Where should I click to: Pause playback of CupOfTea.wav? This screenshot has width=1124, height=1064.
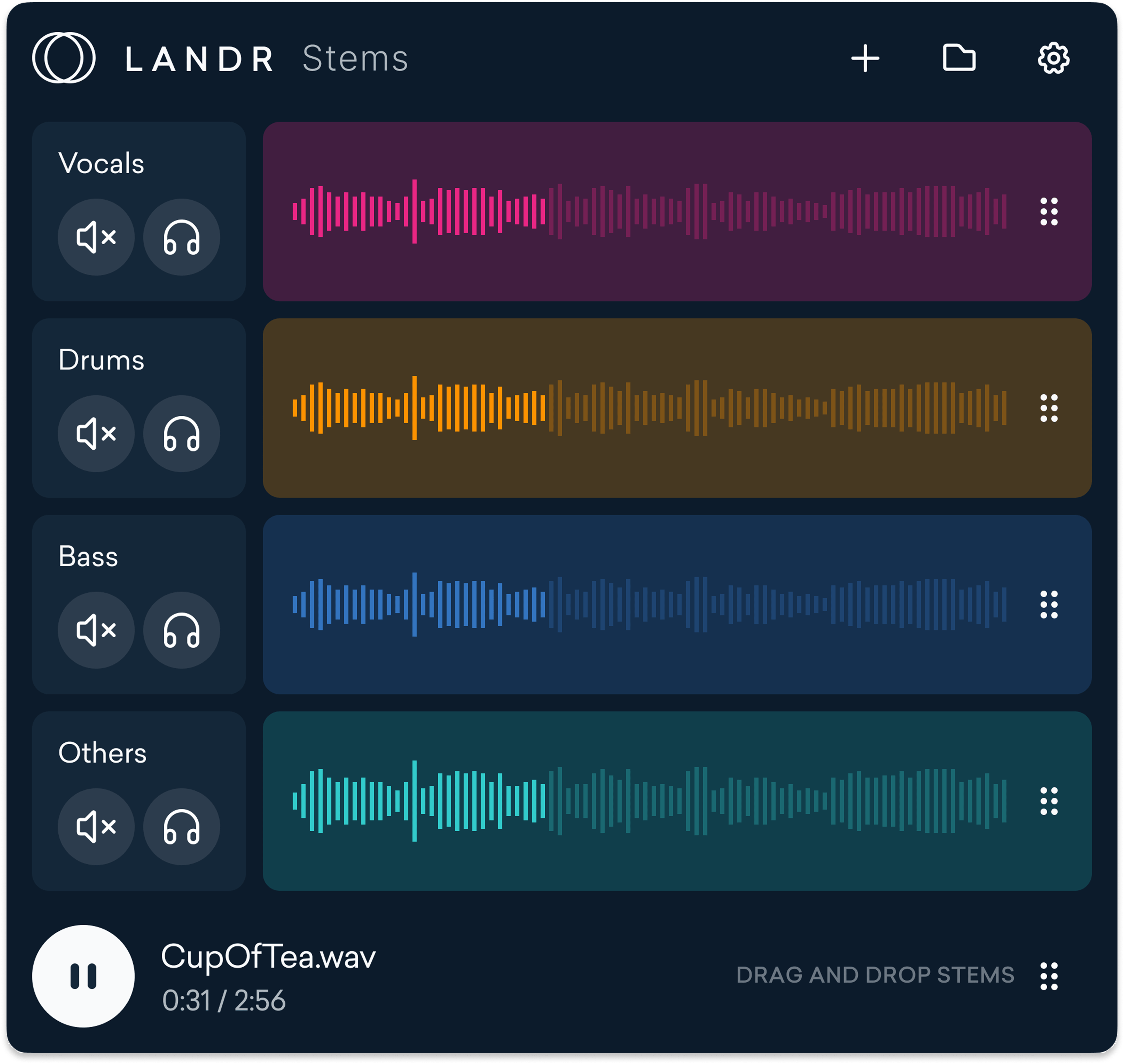(83, 977)
